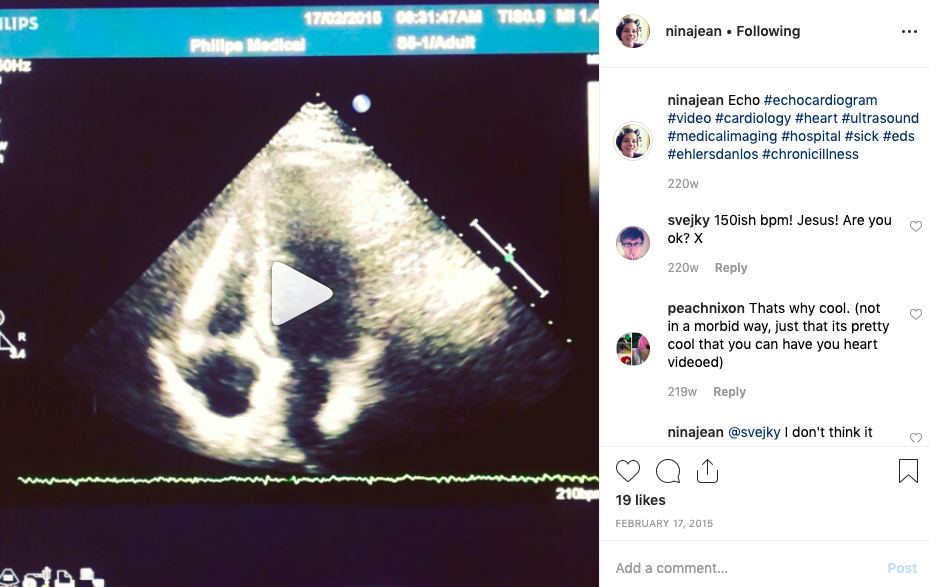Open the #cardiology hashtag
The image size is (929, 587).
753,118
